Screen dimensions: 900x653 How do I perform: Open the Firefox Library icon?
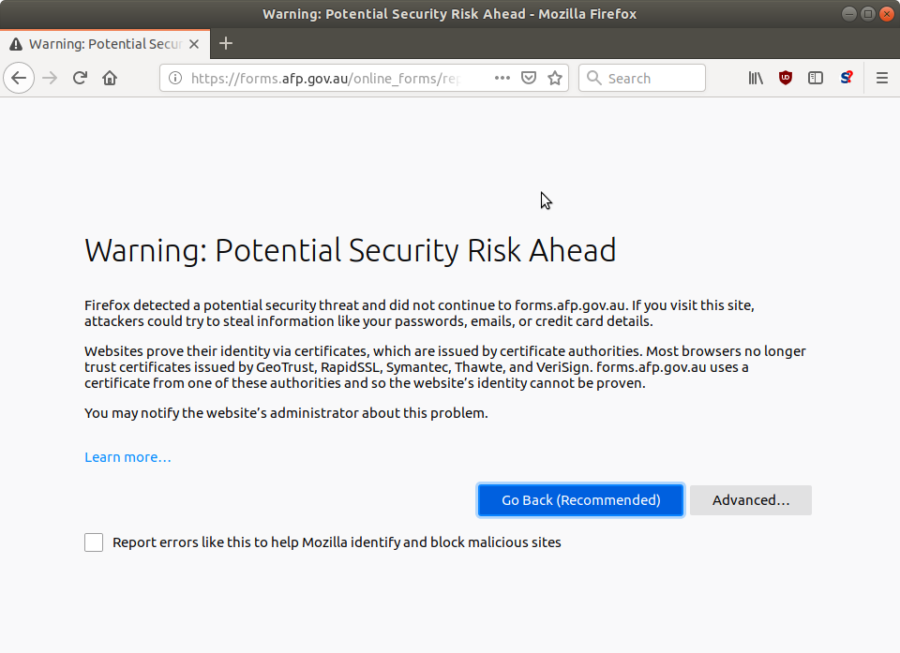pyautogui.click(x=755, y=77)
